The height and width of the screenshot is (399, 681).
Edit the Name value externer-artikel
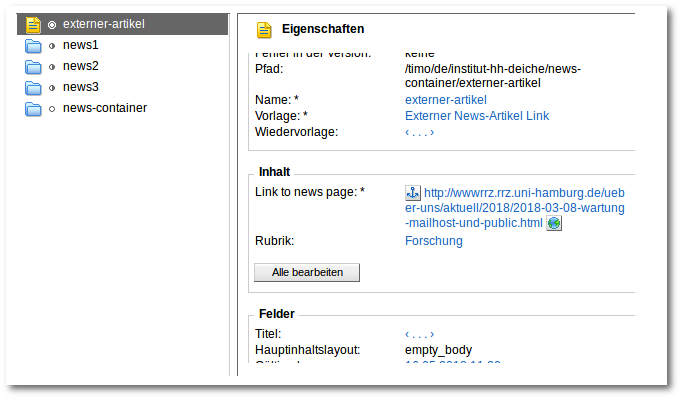(446, 100)
